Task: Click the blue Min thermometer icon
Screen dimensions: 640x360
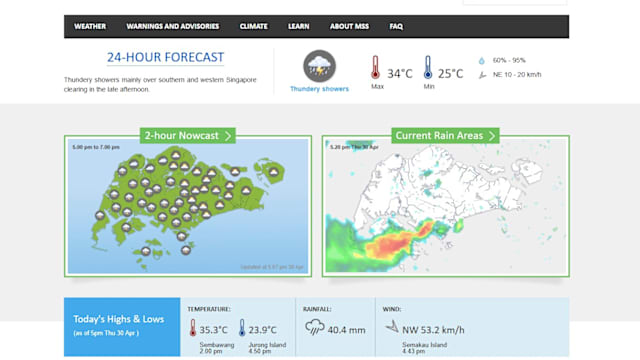Action: [x=428, y=67]
